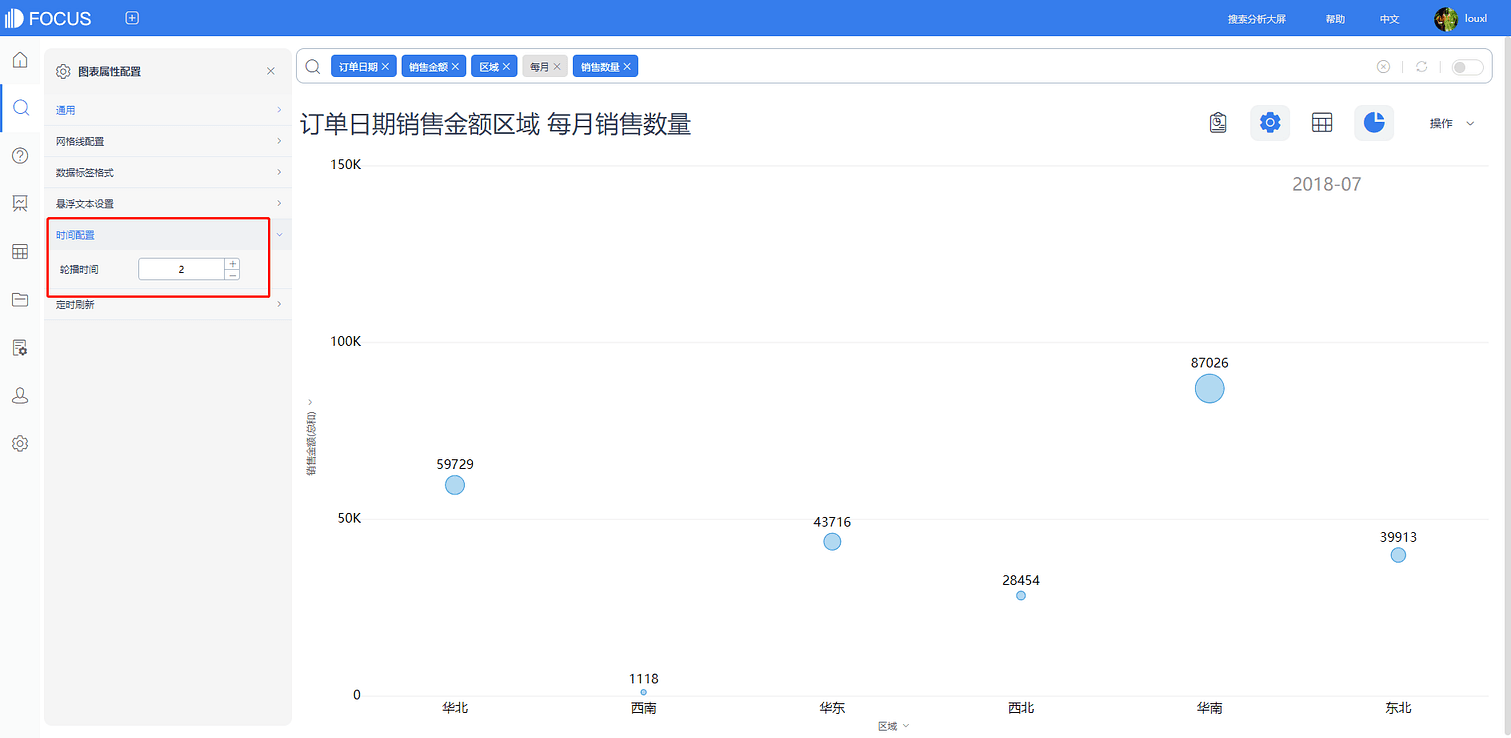Click the blue gear chart settings icon

1270,123
